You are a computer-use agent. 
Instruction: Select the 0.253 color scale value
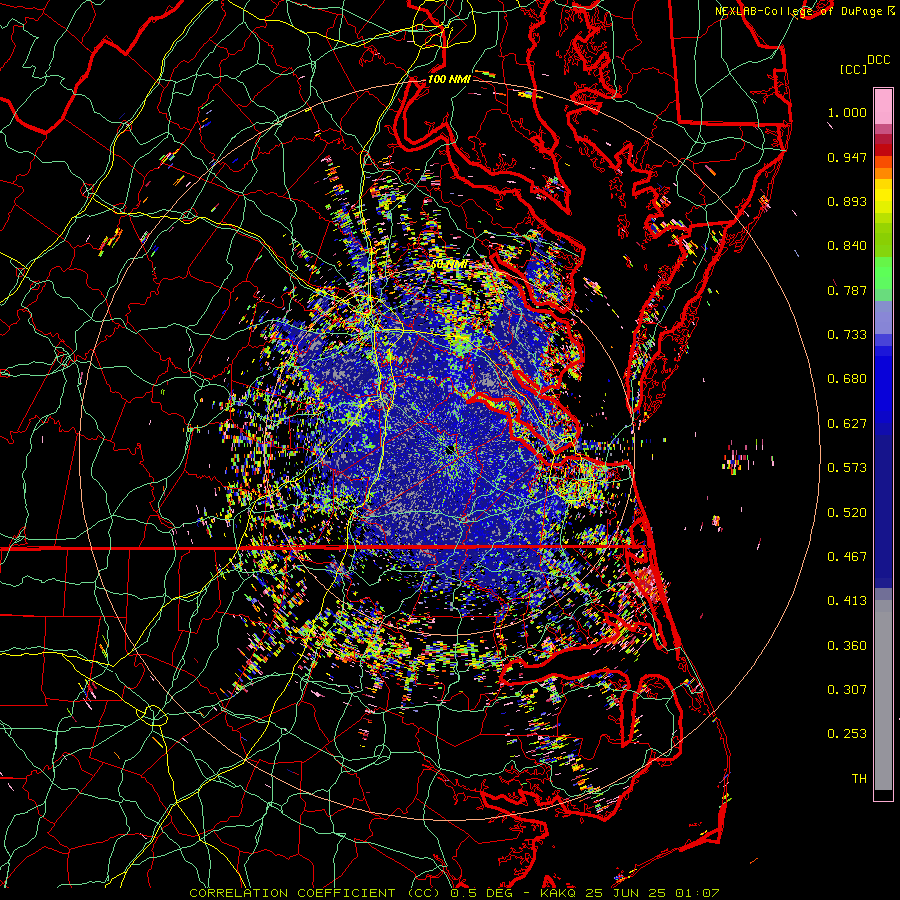click(847, 734)
